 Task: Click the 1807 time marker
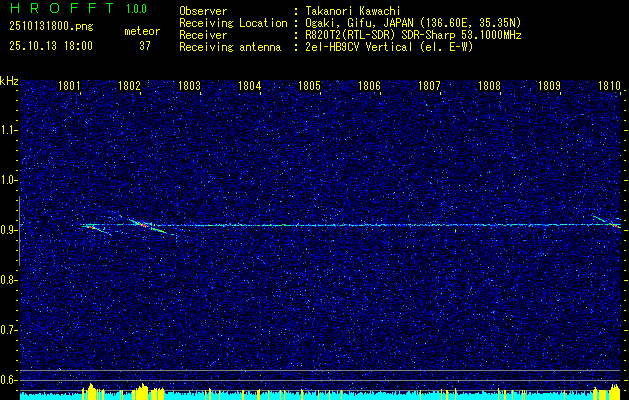pyautogui.click(x=429, y=86)
